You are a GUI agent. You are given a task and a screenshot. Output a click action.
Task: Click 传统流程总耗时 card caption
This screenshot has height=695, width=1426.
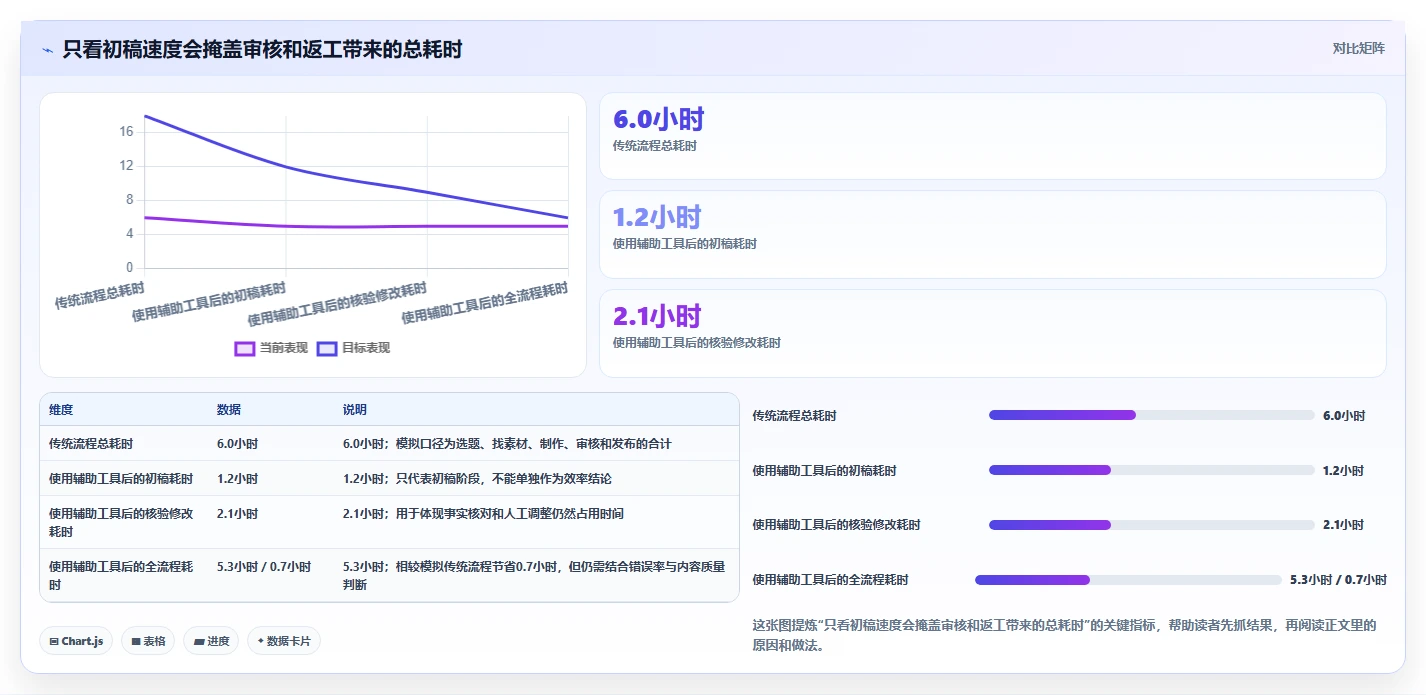pyautogui.click(x=654, y=146)
